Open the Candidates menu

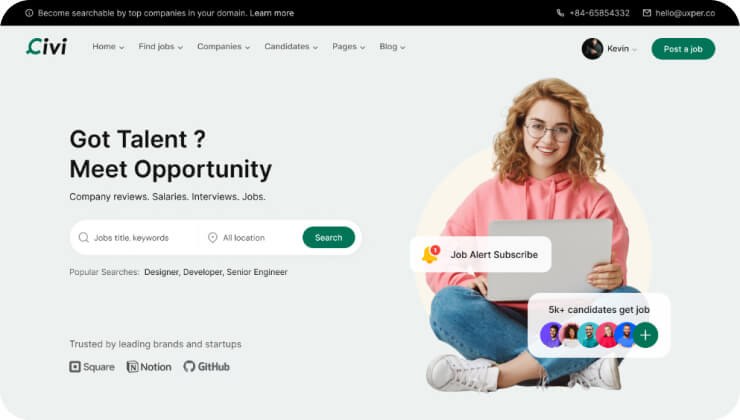(291, 47)
